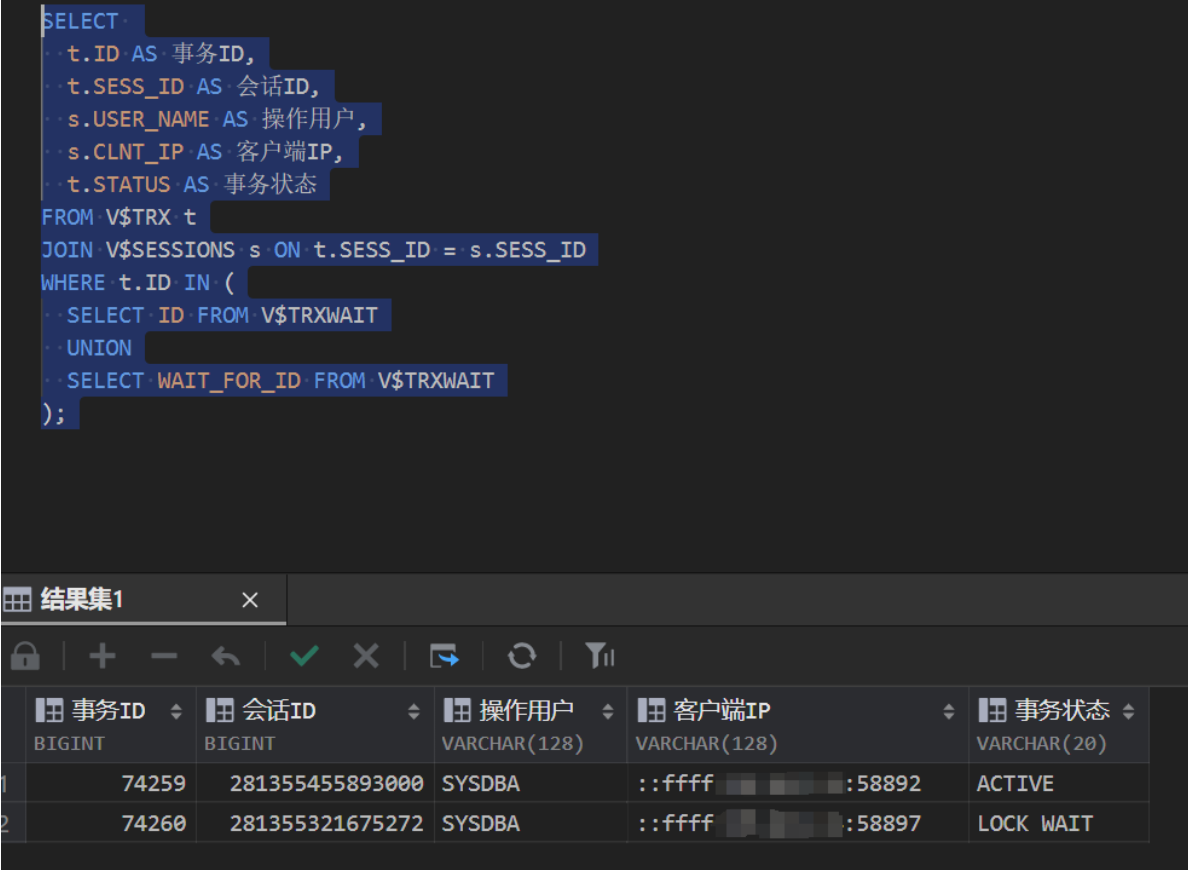Image resolution: width=1188 pixels, height=870 pixels.
Task: Place cursor on the FROM V$TRX t line
Action: coord(119,218)
